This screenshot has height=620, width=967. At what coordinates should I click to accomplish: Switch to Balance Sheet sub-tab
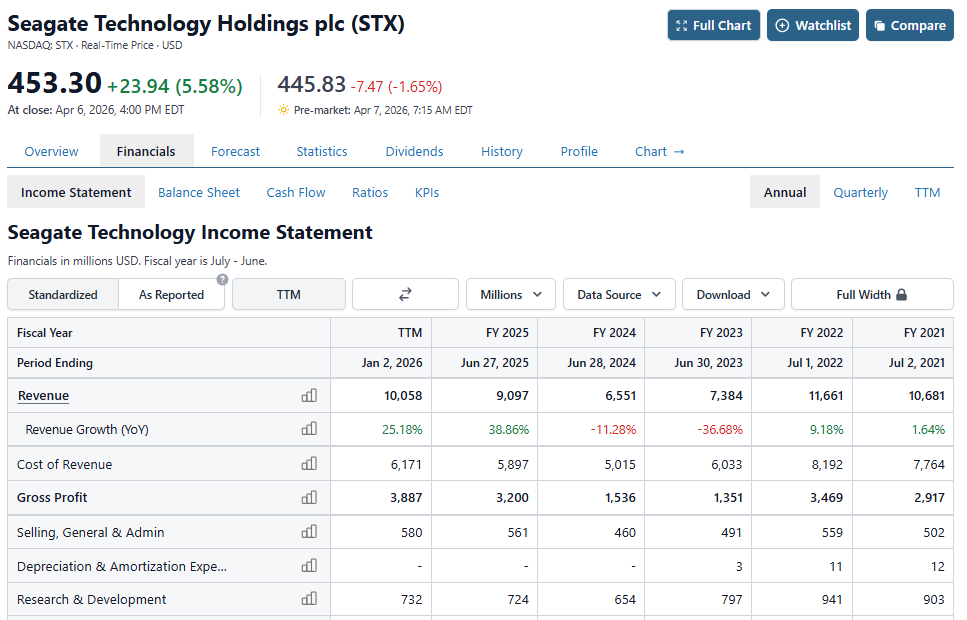click(x=199, y=192)
